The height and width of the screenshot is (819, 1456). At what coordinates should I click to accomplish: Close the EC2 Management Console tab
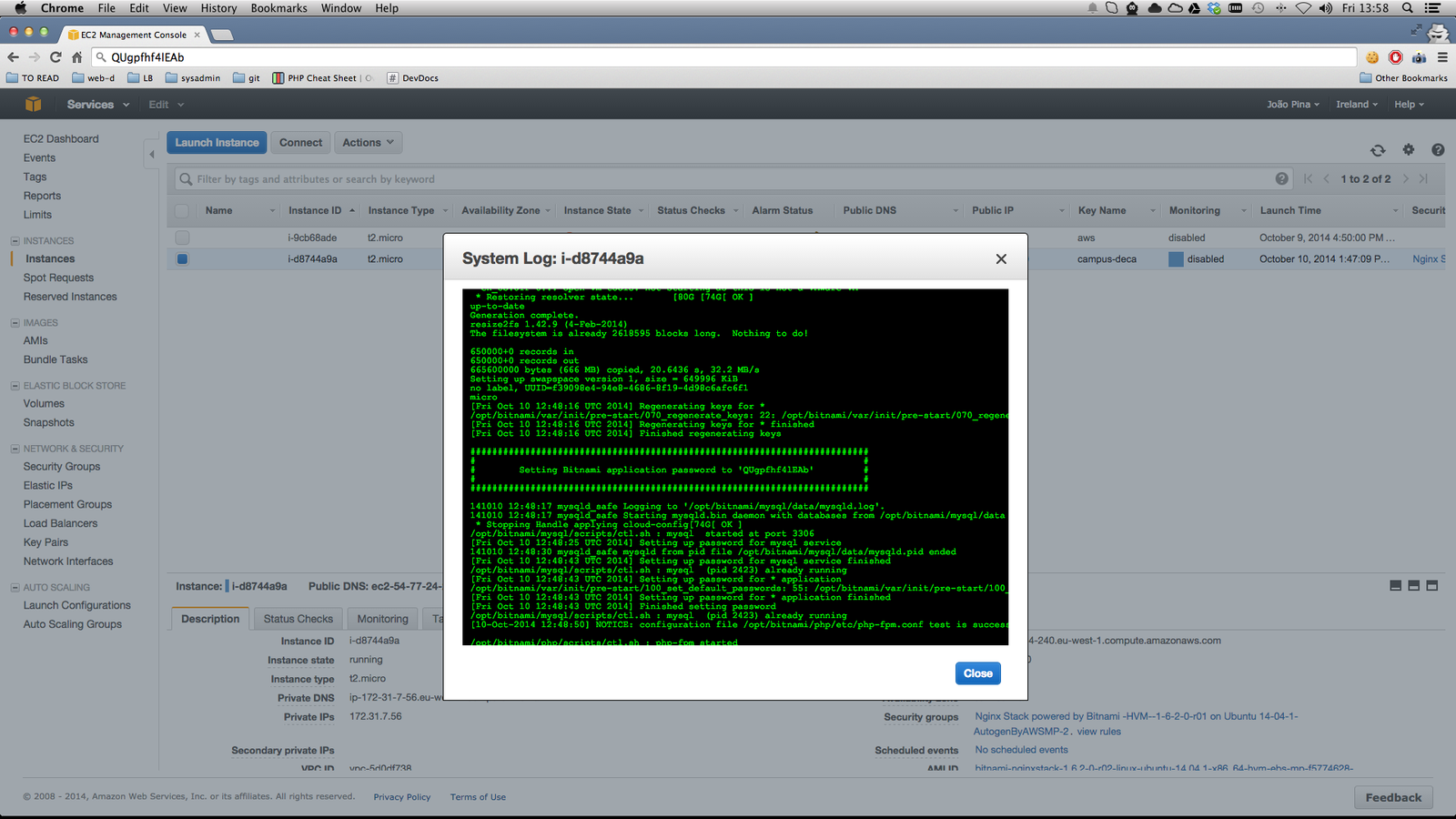[197, 35]
